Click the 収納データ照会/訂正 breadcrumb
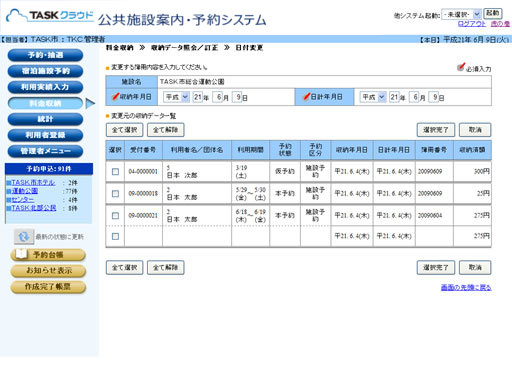This screenshot has height=384, width=512. click(x=184, y=48)
